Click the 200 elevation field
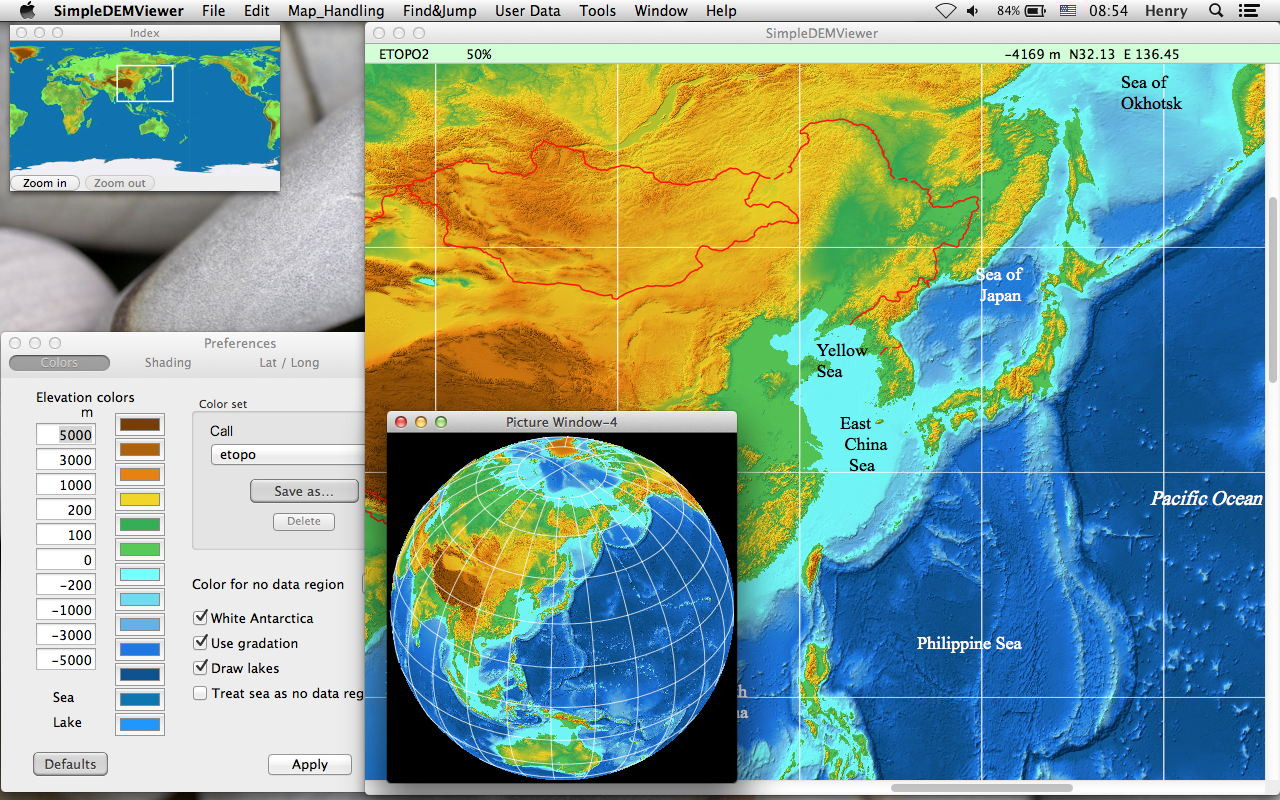This screenshot has height=800, width=1280. [65, 509]
